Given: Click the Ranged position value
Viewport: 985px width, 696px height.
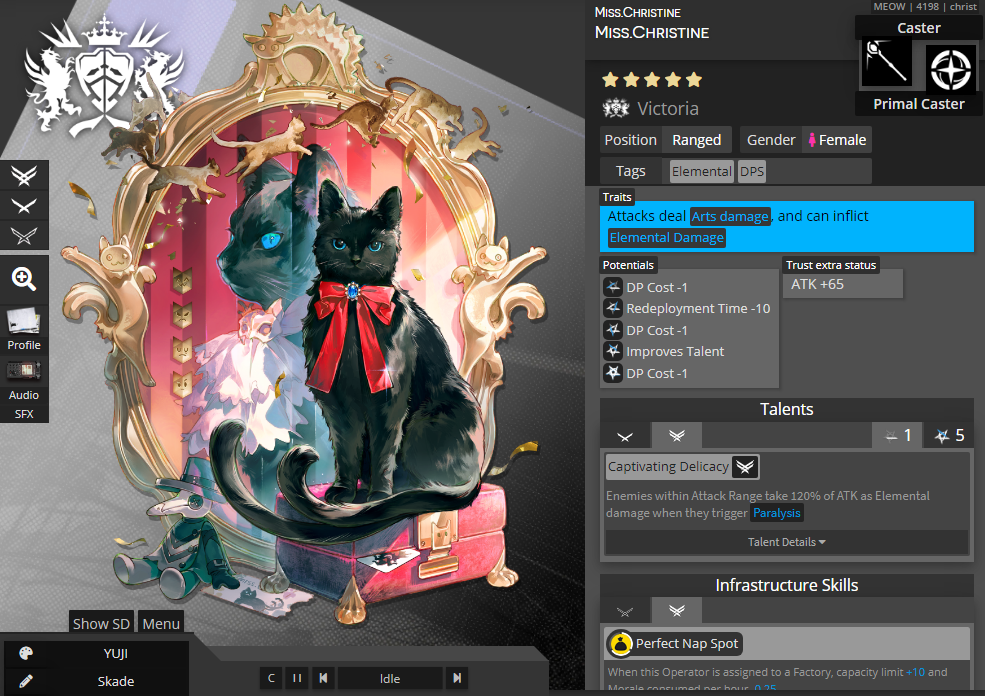Looking at the screenshot, I should [x=696, y=140].
